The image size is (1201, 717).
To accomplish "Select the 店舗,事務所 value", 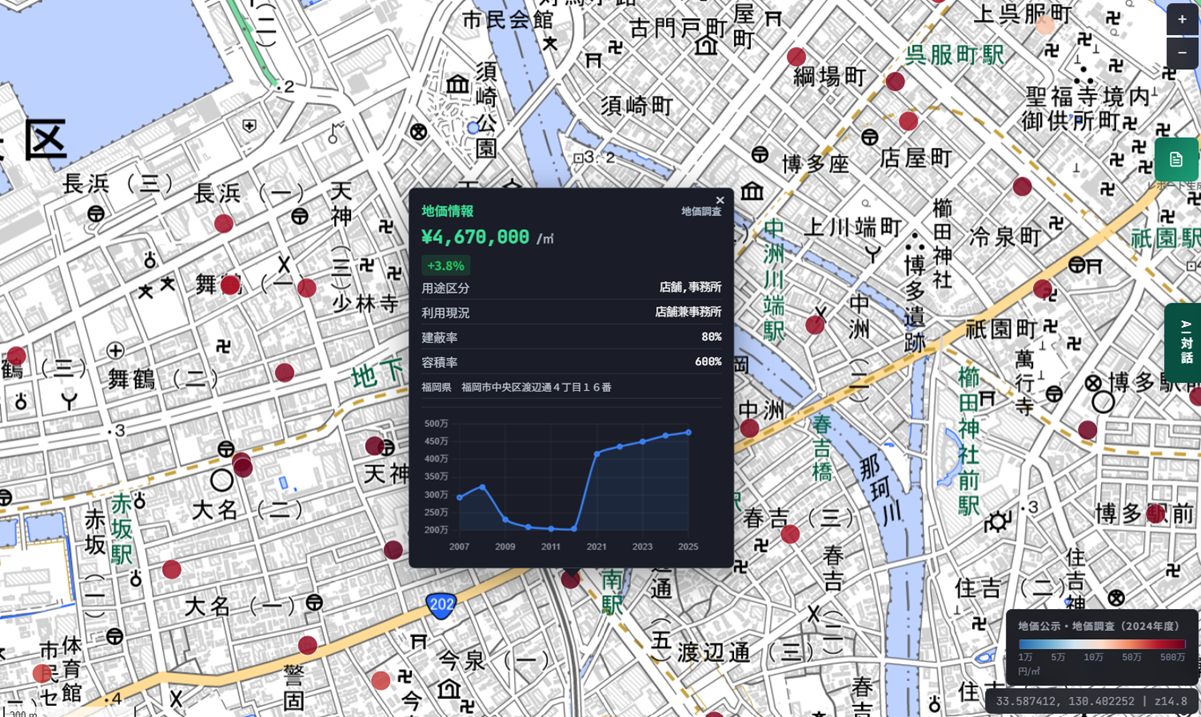I will tap(690, 287).
